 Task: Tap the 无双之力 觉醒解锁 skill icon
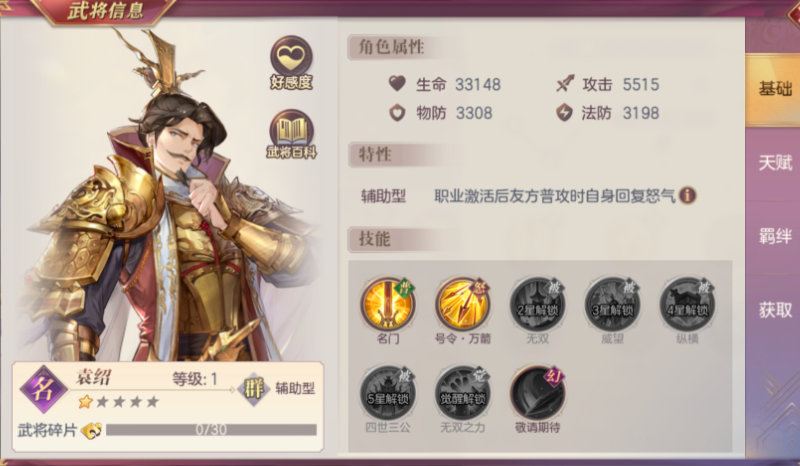[463, 393]
